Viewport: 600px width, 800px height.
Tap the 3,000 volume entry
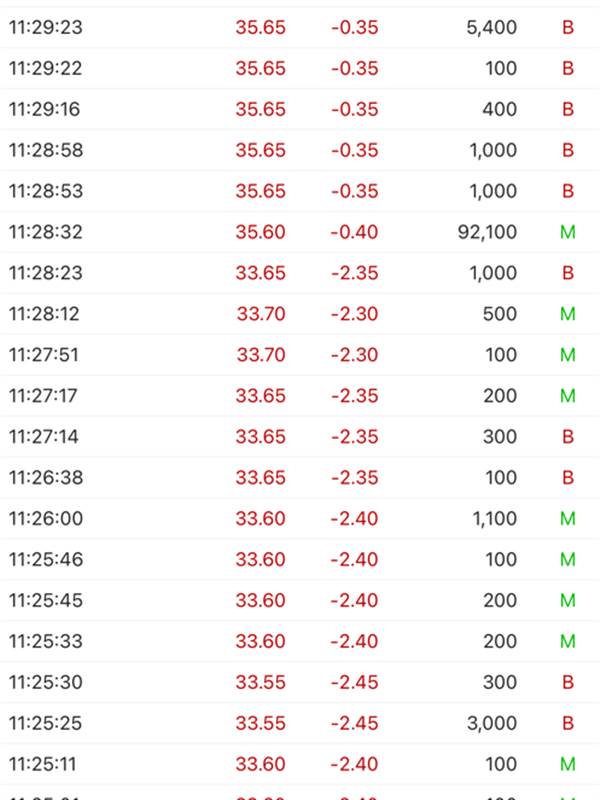pos(492,723)
